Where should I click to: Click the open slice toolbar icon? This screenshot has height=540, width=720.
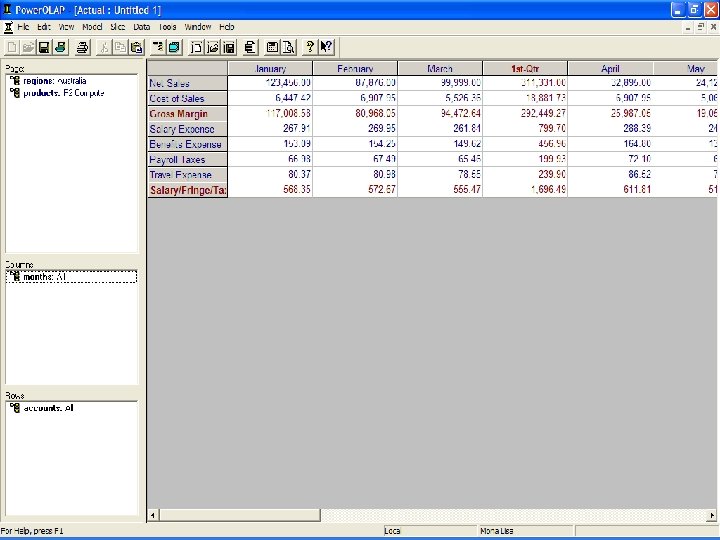click(213, 47)
